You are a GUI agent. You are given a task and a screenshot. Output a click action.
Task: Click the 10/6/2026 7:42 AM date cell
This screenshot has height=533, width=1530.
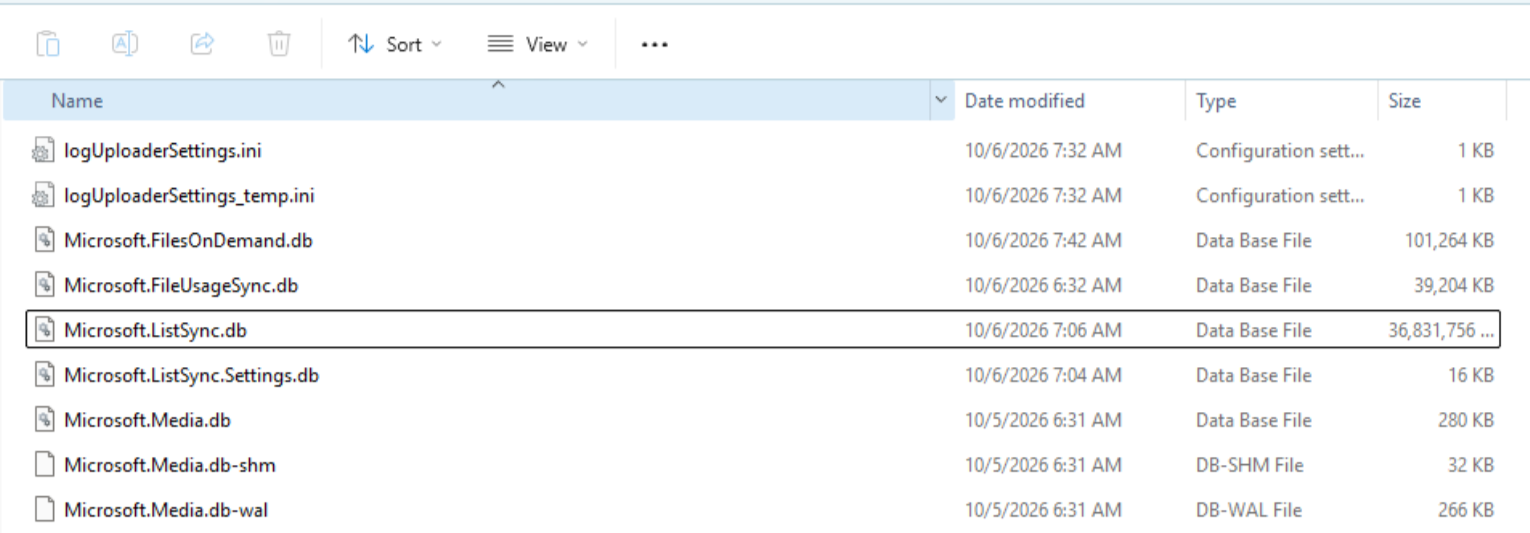tap(1043, 241)
